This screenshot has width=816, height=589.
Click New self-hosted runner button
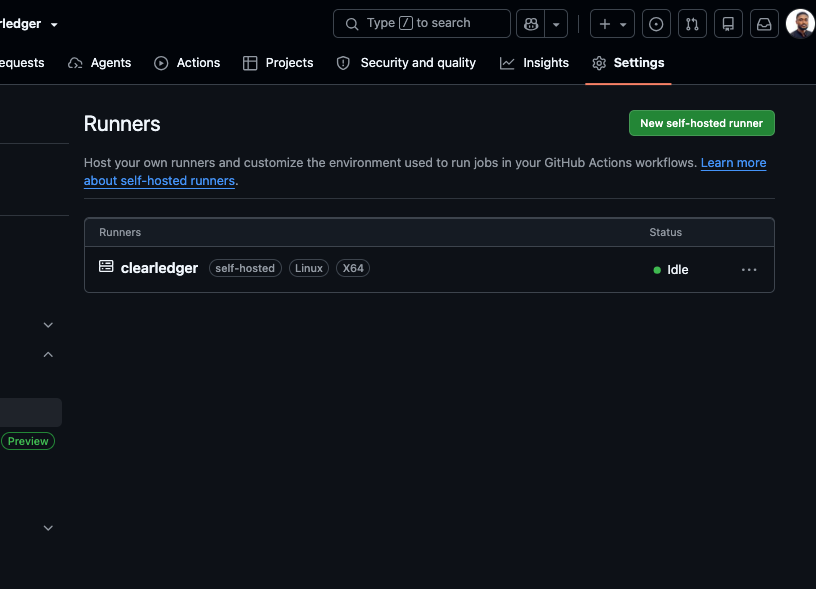pyautogui.click(x=702, y=123)
